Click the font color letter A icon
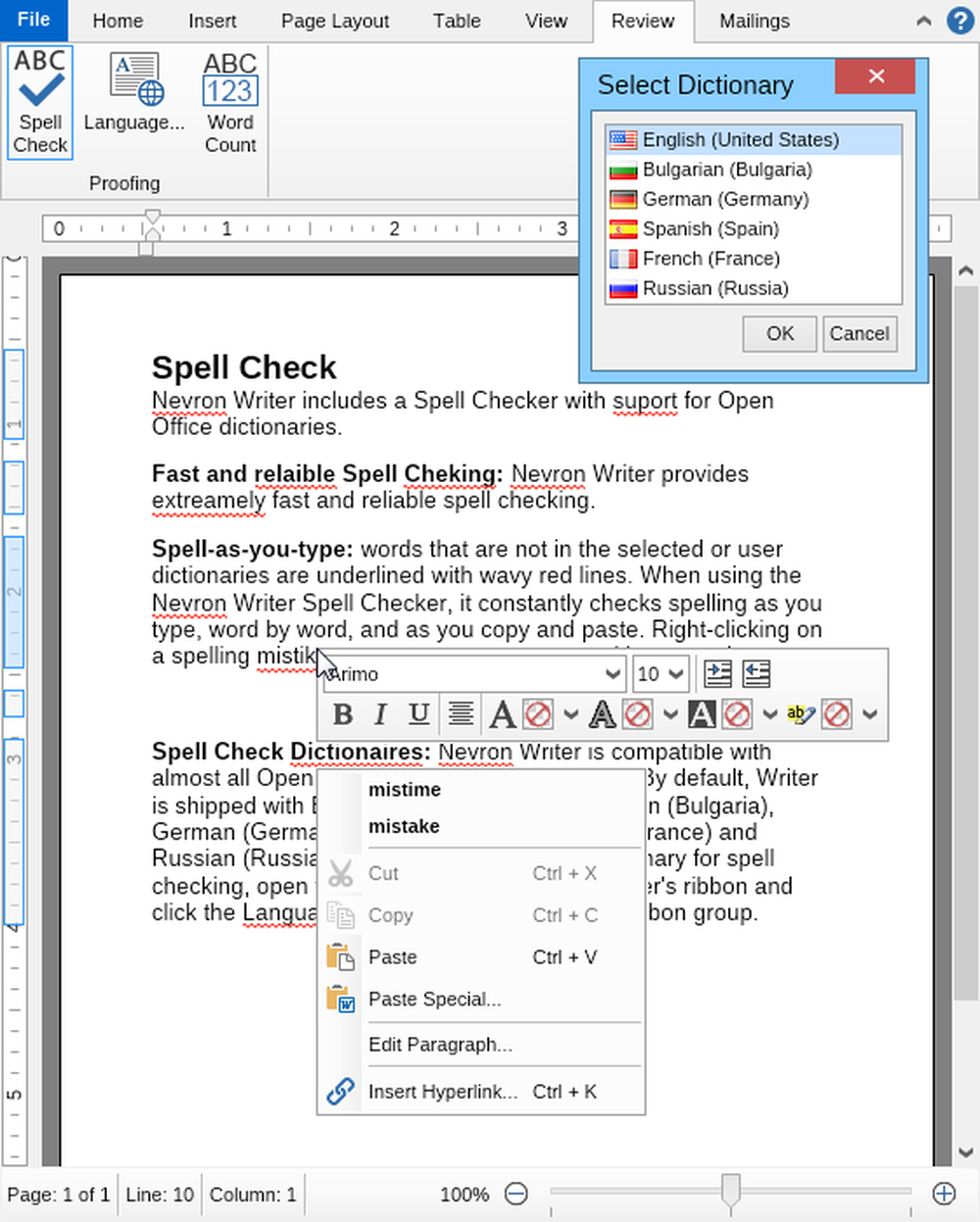The image size is (980, 1222). [x=503, y=714]
